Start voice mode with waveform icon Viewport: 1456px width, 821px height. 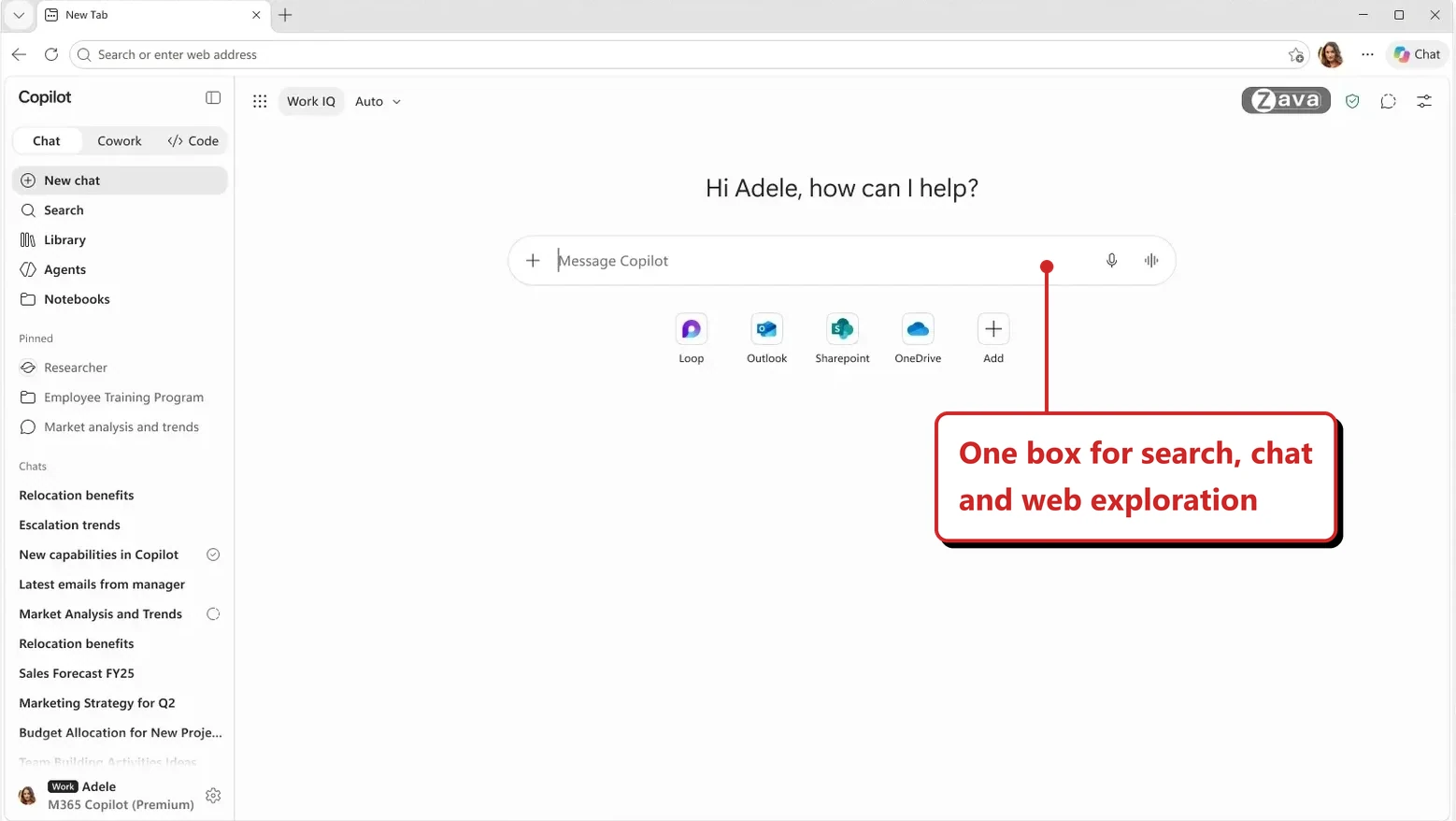[1151, 261]
